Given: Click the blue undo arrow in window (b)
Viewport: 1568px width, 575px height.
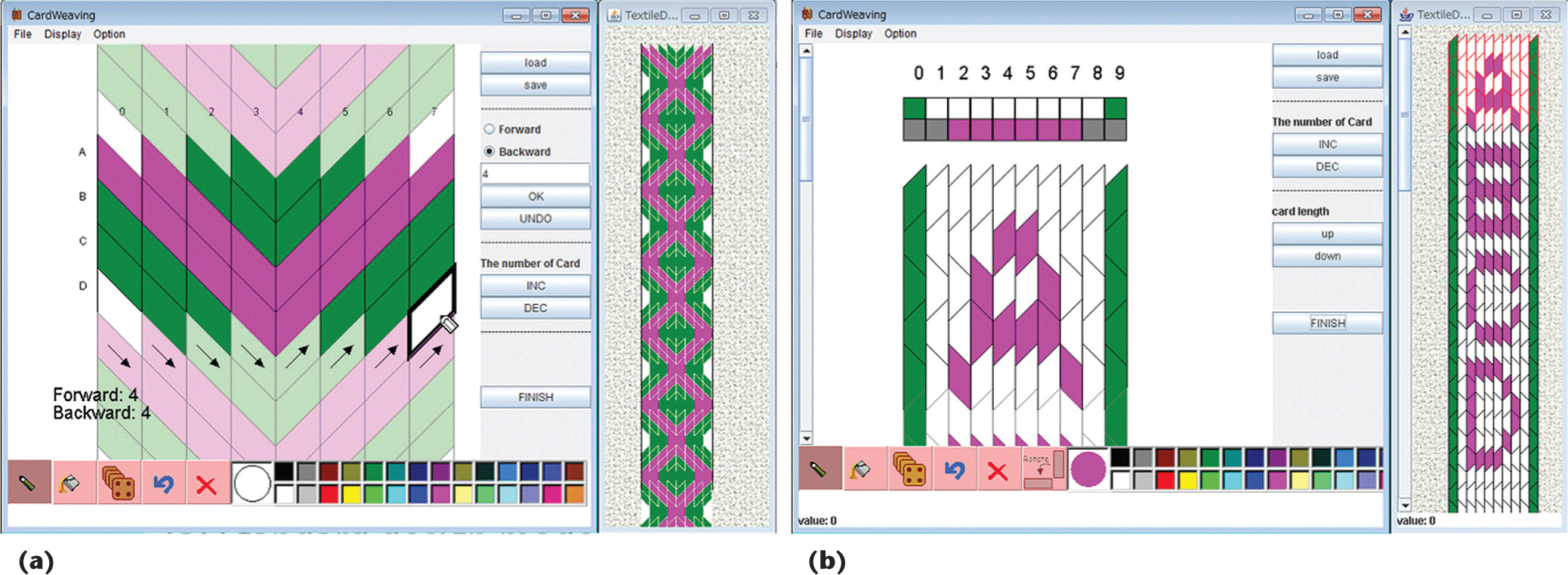Looking at the screenshot, I should click(x=954, y=470).
